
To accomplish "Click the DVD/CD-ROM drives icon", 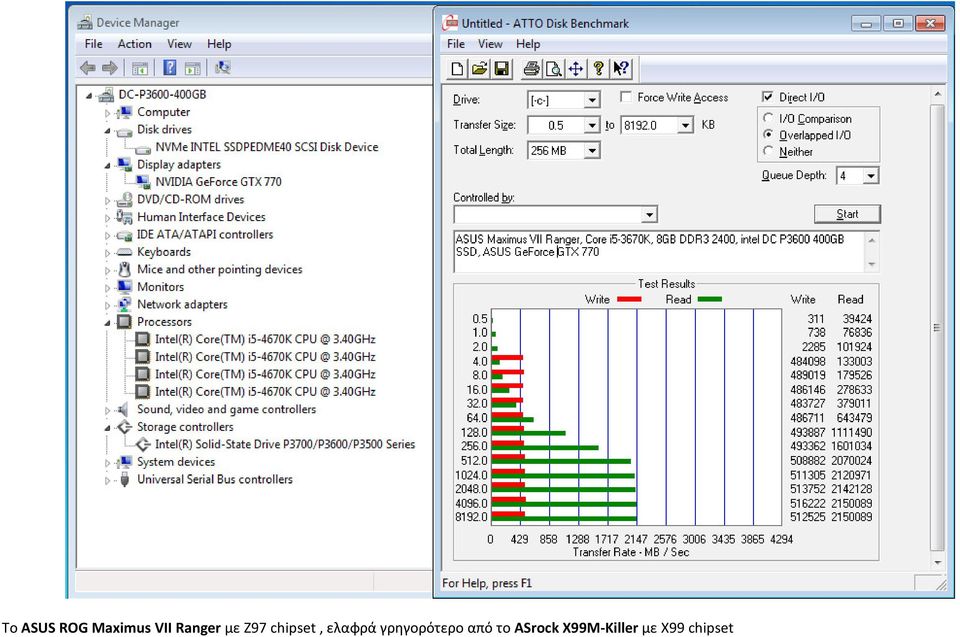I will (124, 200).
